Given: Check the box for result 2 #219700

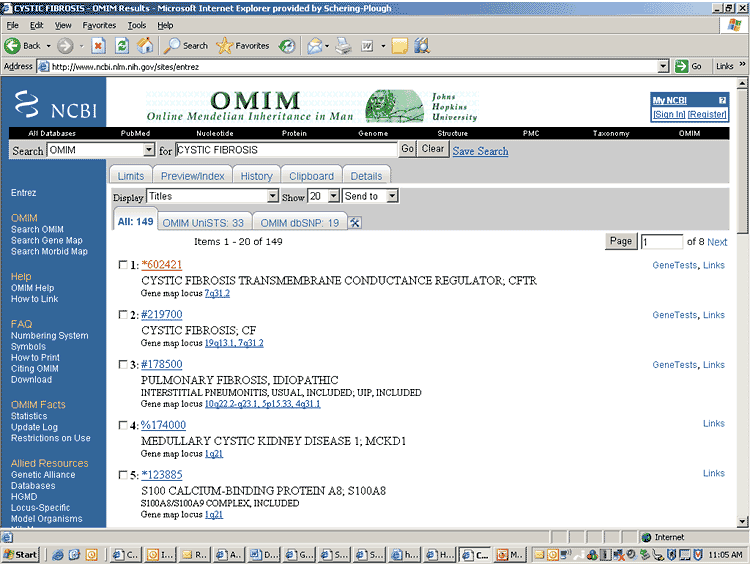Looking at the screenshot, I should click(123, 314).
